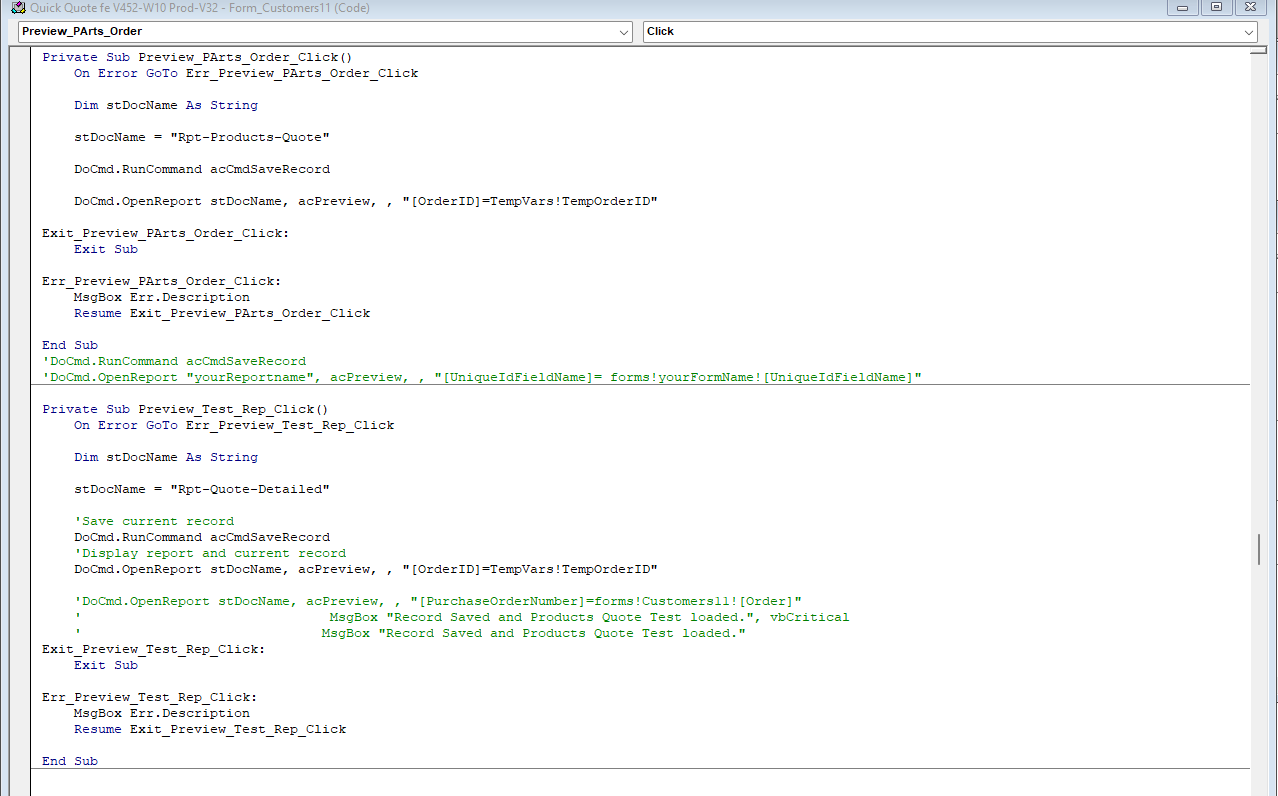1278x796 pixels.
Task: Click 'MsgBox Err.Description' in Preview_Test_Rep sub
Action: click(x=162, y=713)
